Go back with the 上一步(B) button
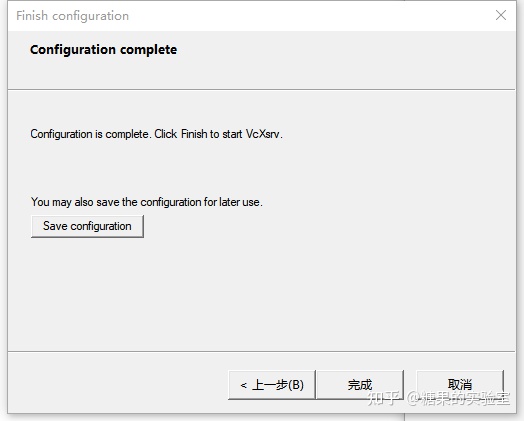The image size is (524, 421). (272, 385)
